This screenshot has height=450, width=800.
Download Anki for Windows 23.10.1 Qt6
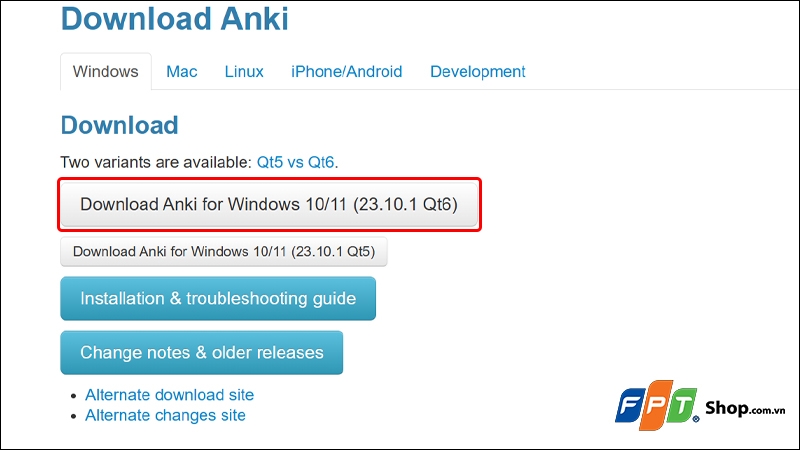pyautogui.click(x=268, y=205)
